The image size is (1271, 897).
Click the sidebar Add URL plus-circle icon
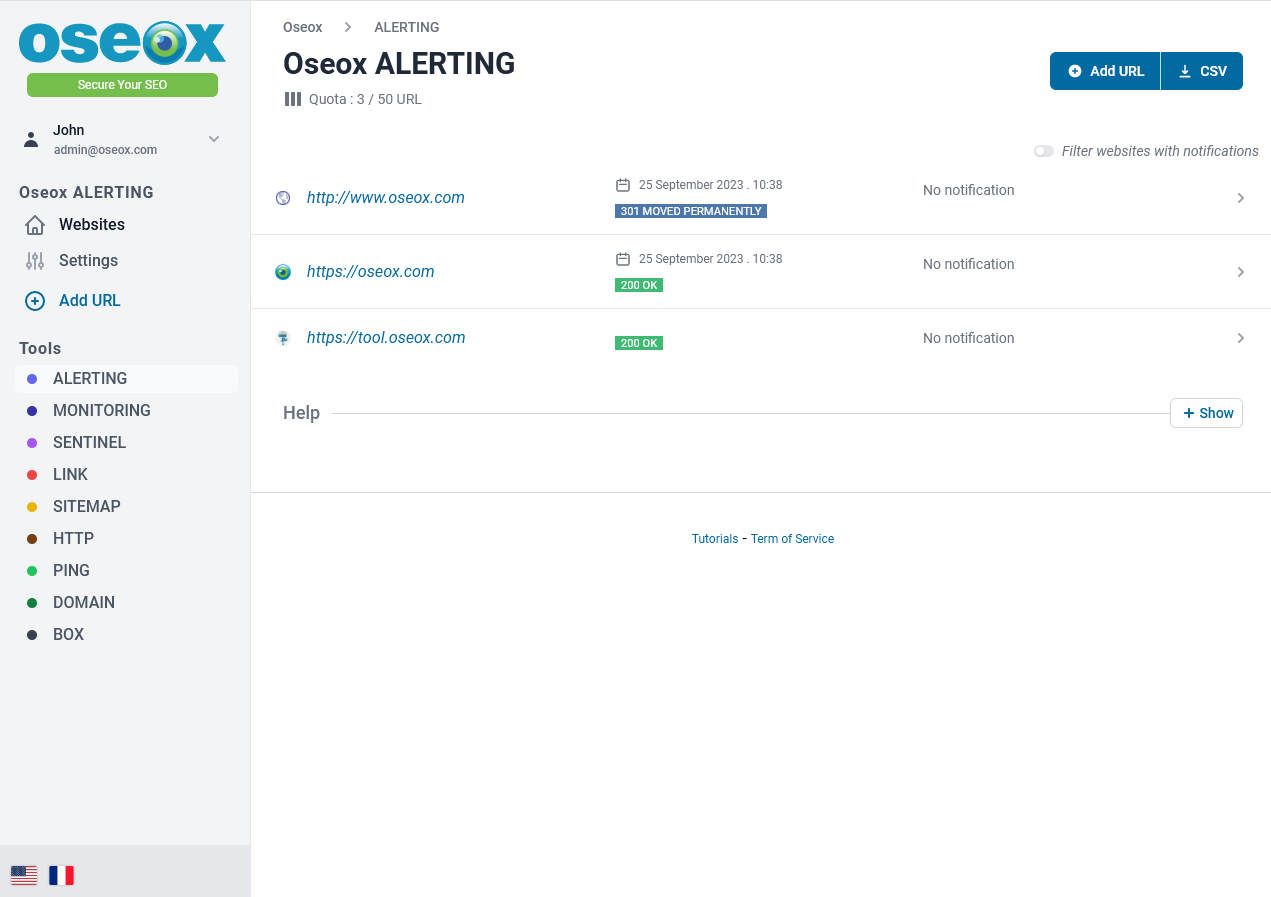click(x=35, y=301)
